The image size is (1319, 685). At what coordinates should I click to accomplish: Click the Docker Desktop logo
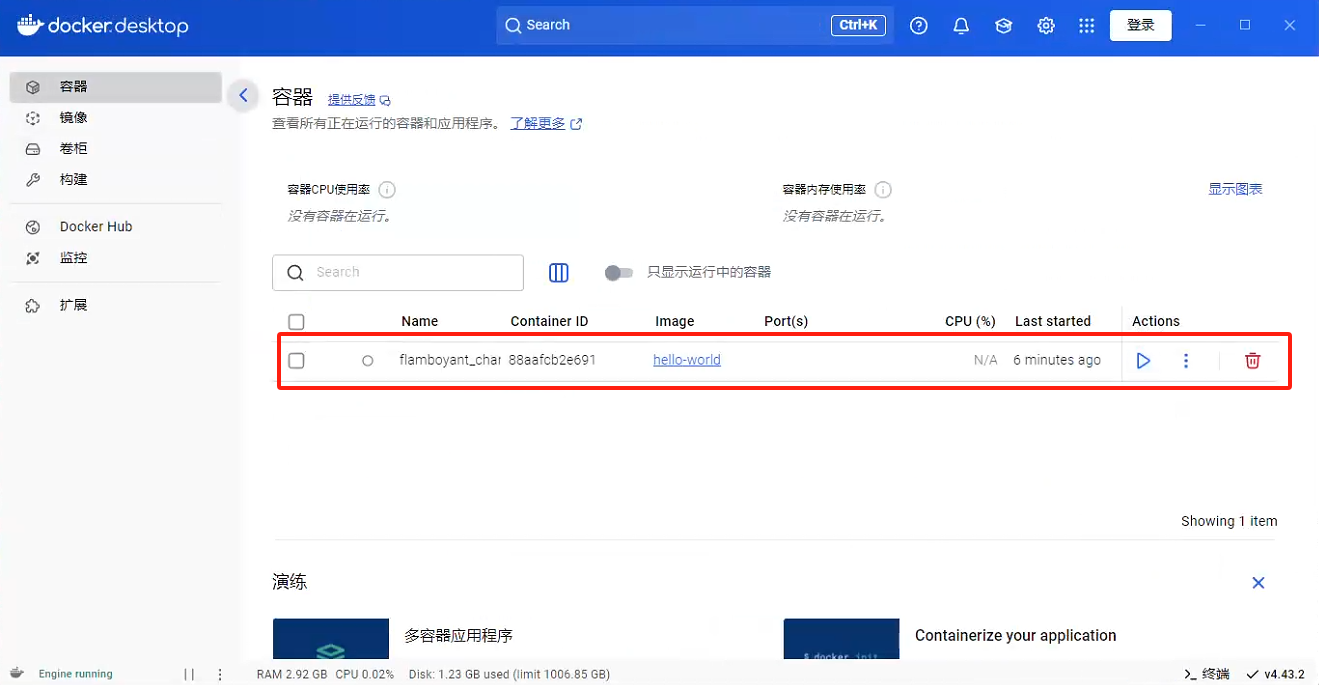click(103, 26)
